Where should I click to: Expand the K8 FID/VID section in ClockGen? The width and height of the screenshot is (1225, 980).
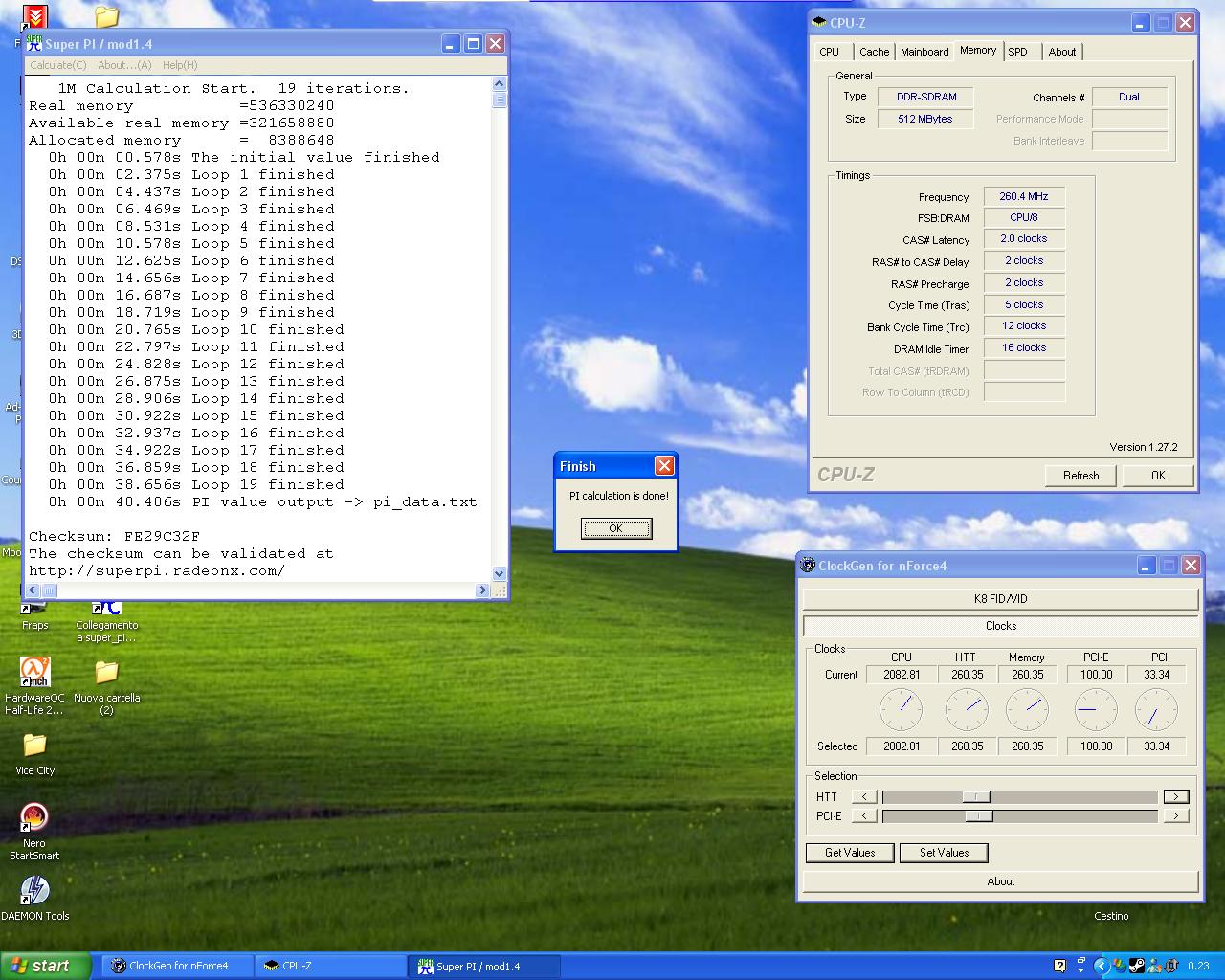(x=1000, y=599)
